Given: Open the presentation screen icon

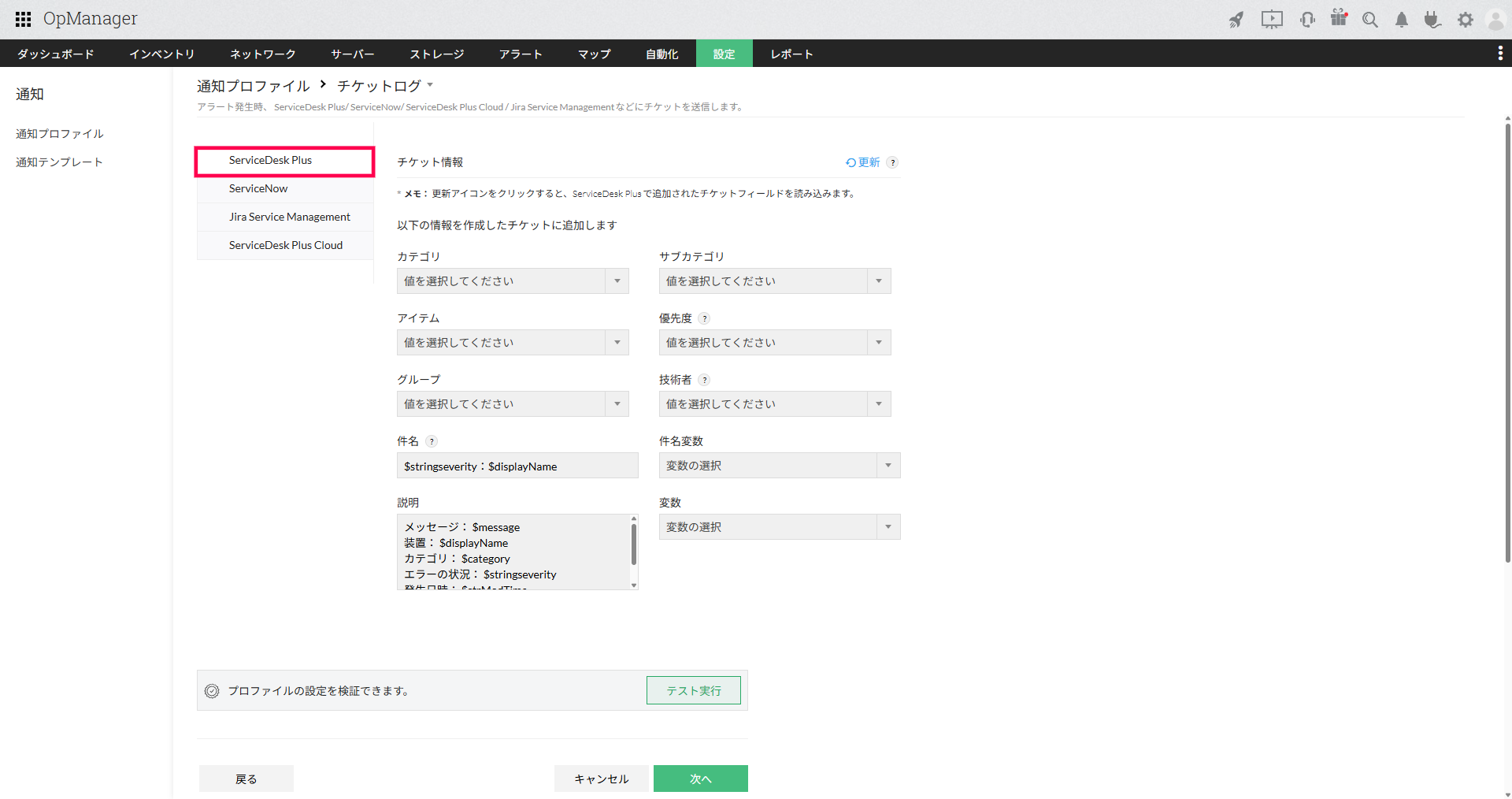Looking at the screenshot, I should coord(1272,20).
